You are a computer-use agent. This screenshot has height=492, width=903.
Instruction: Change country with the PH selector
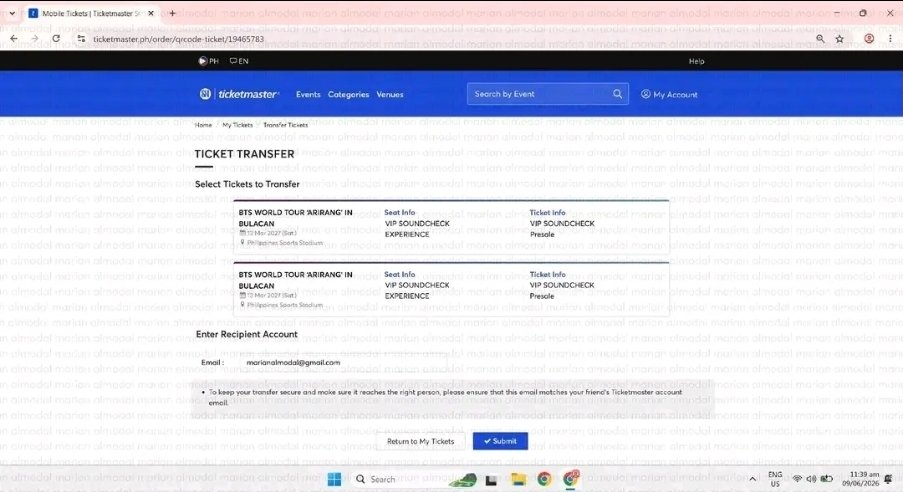(x=208, y=60)
